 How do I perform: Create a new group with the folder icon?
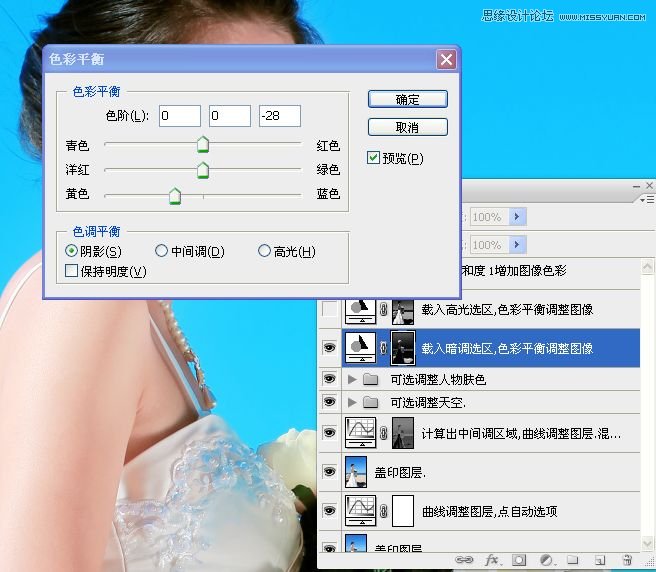click(x=573, y=560)
